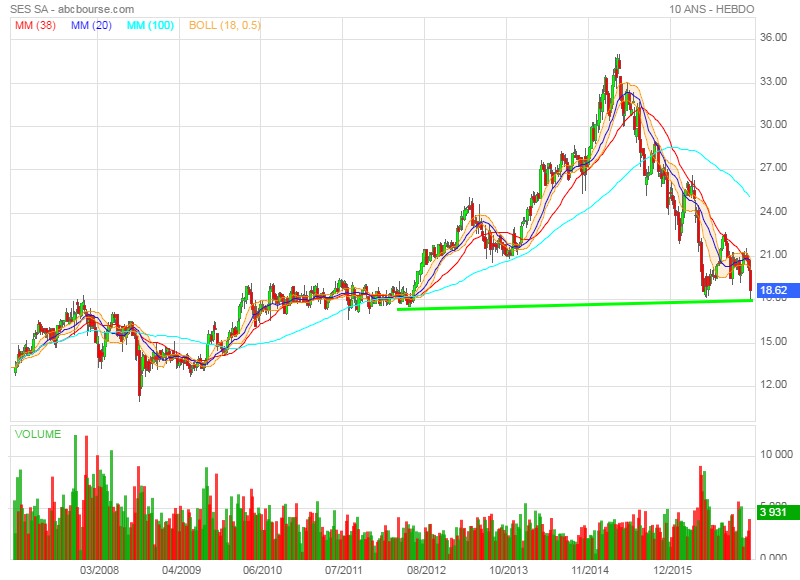Click the 27.00 price axis label
This screenshot has height=580, width=800.
[773, 167]
